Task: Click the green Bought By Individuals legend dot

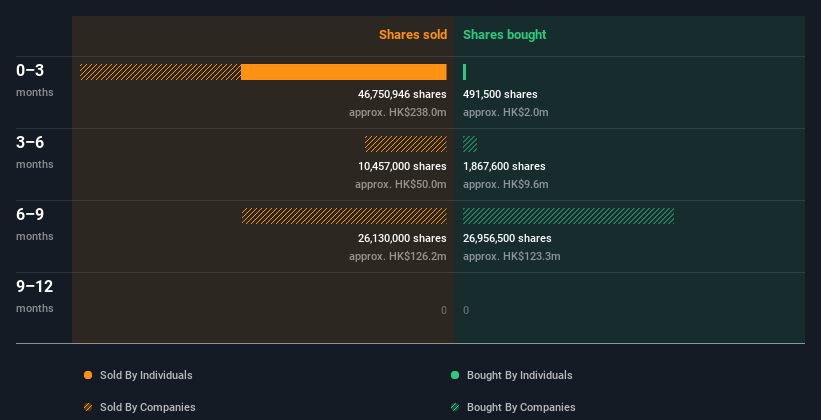Action: pyautogui.click(x=455, y=375)
